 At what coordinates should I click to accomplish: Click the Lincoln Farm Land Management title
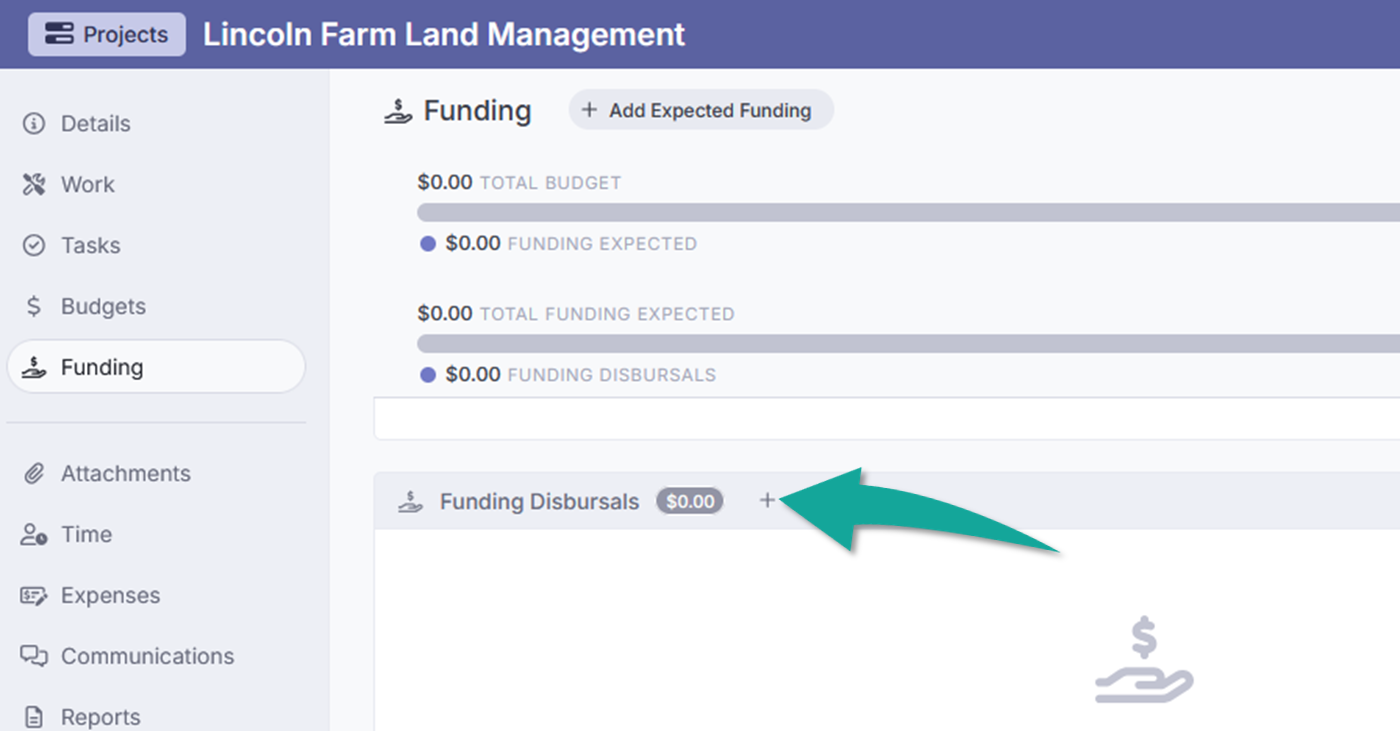coord(444,34)
